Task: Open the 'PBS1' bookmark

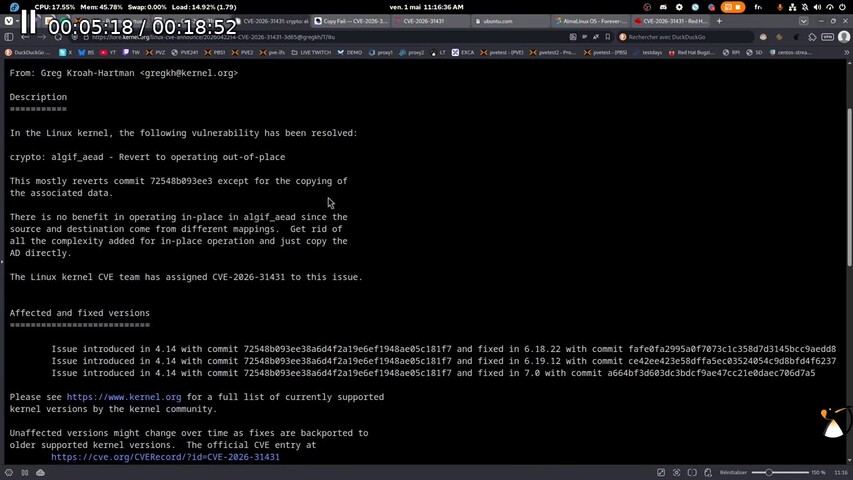Action: click(x=215, y=53)
